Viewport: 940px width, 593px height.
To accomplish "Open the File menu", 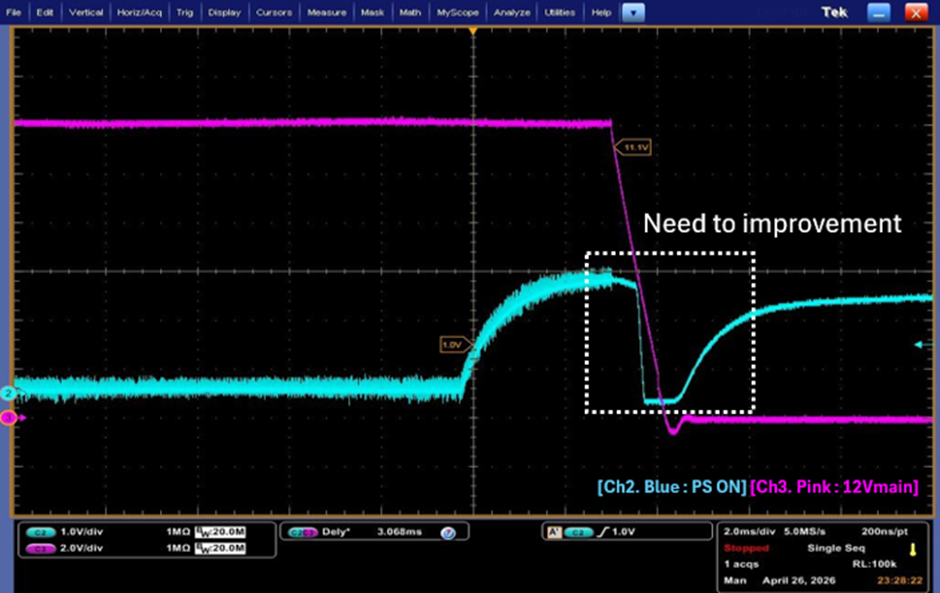I will coord(13,12).
